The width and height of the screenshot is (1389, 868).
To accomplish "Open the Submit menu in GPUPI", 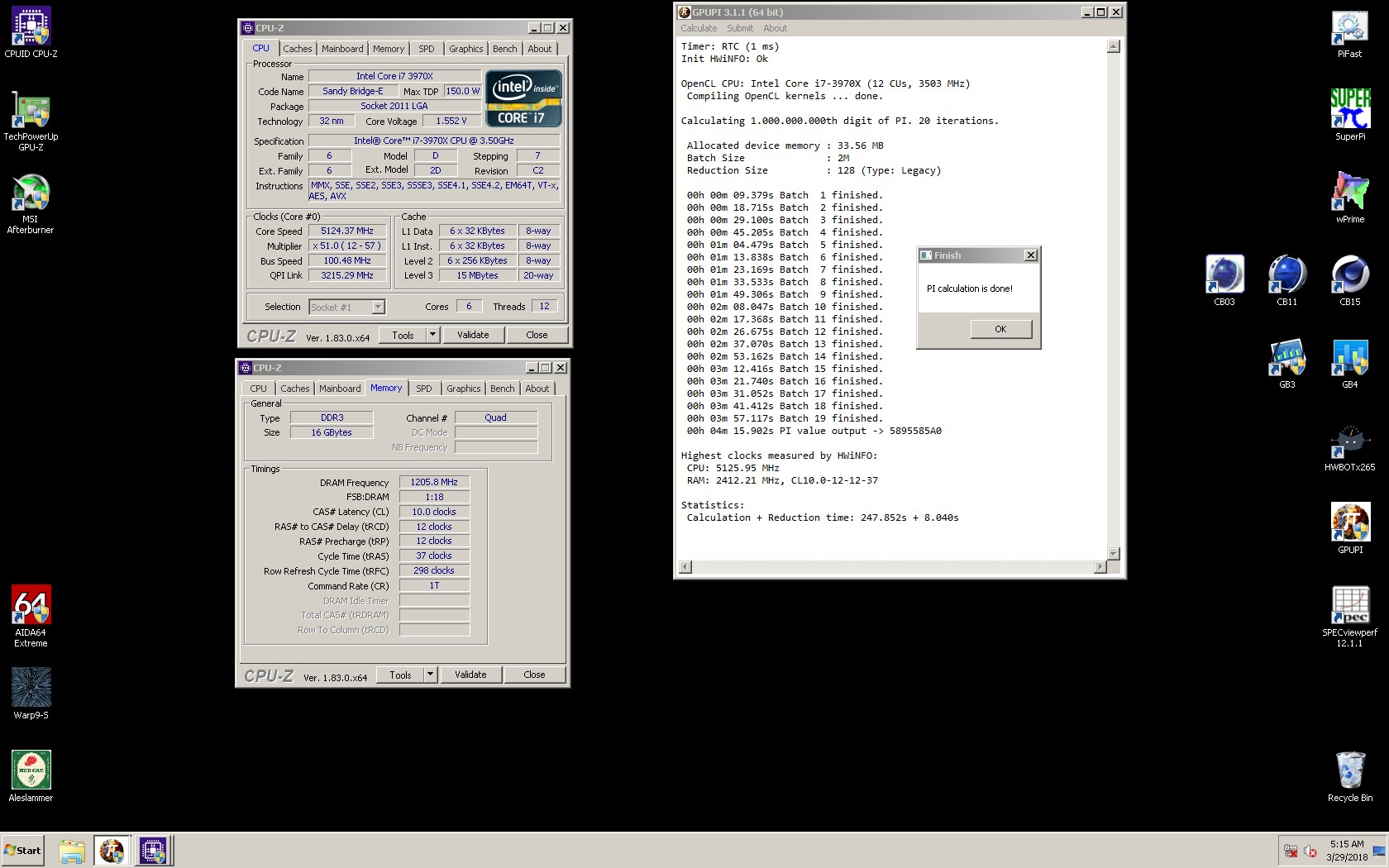I will 740,28.
